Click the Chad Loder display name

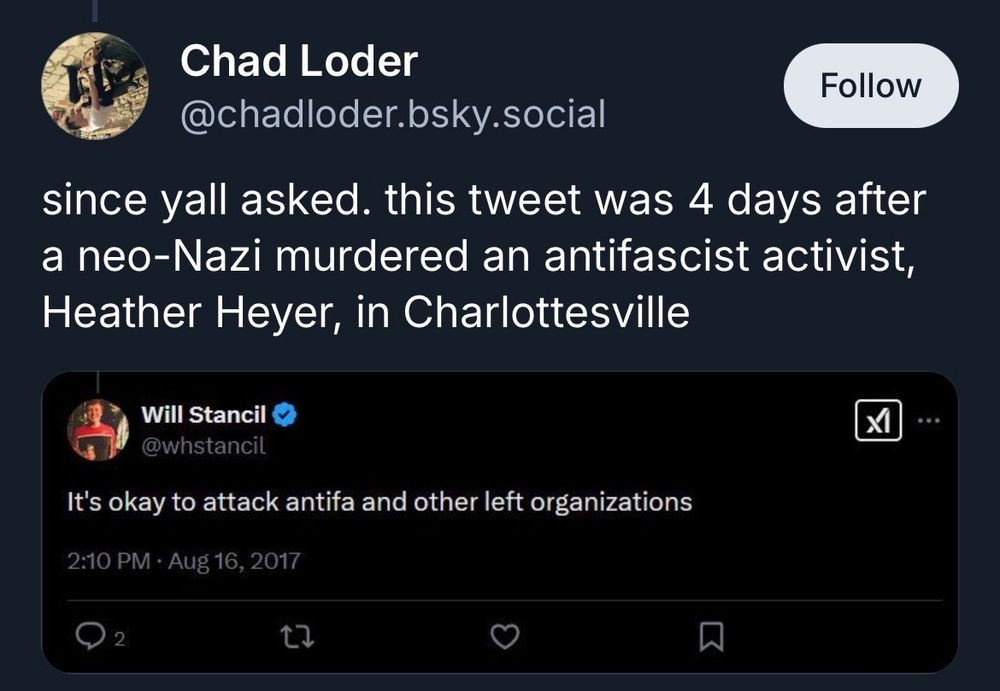(x=298, y=63)
